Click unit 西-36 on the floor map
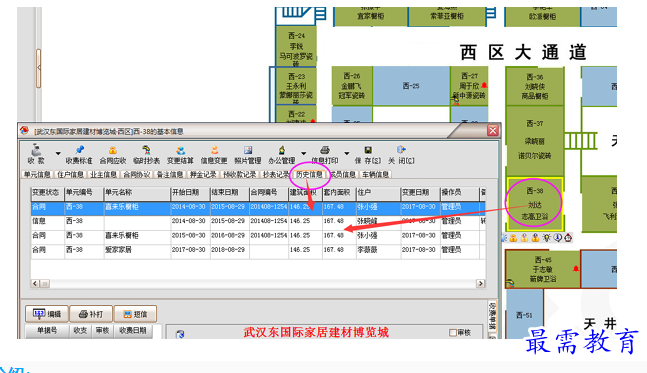647x373 pixels. pos(534,86)
